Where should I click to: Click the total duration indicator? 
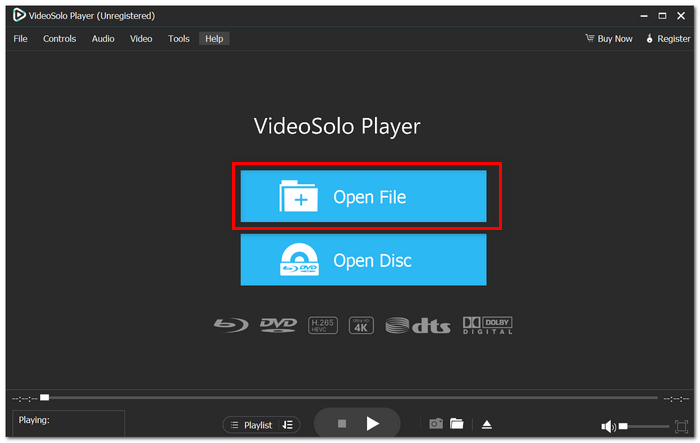tap(676, 399)
